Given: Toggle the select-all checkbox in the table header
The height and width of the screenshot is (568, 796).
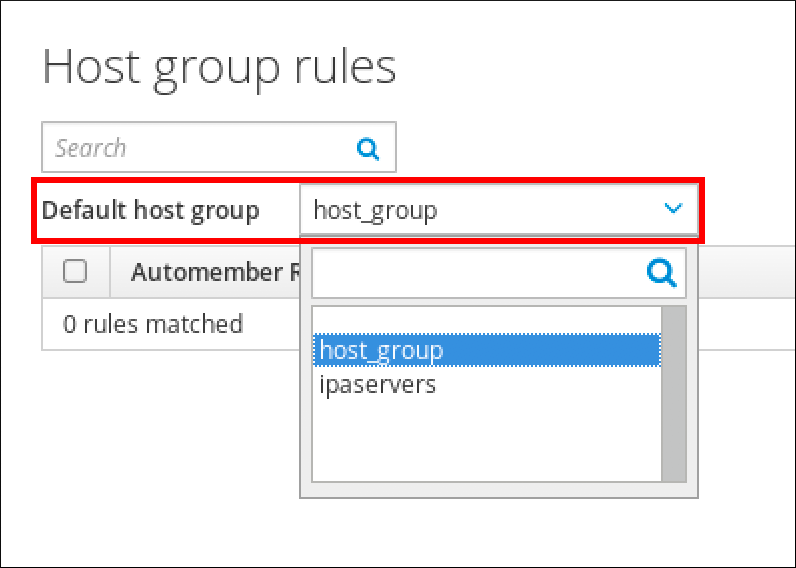Looking at the screenshot, I should pos(75,271).
